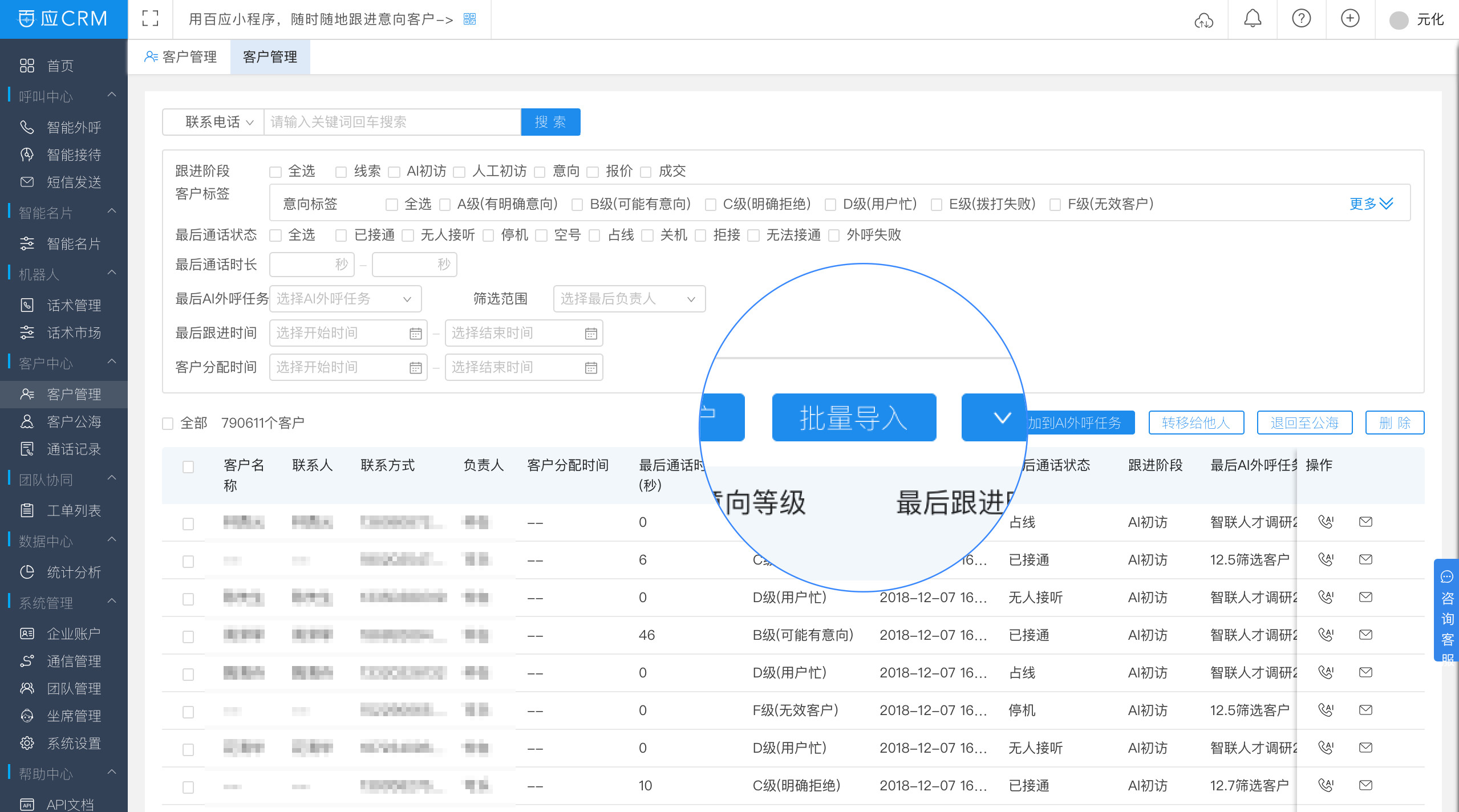Screen dimensions: 1459x812
Task: Toggle the table header select-all checkbox
Action: pos(188,467)
